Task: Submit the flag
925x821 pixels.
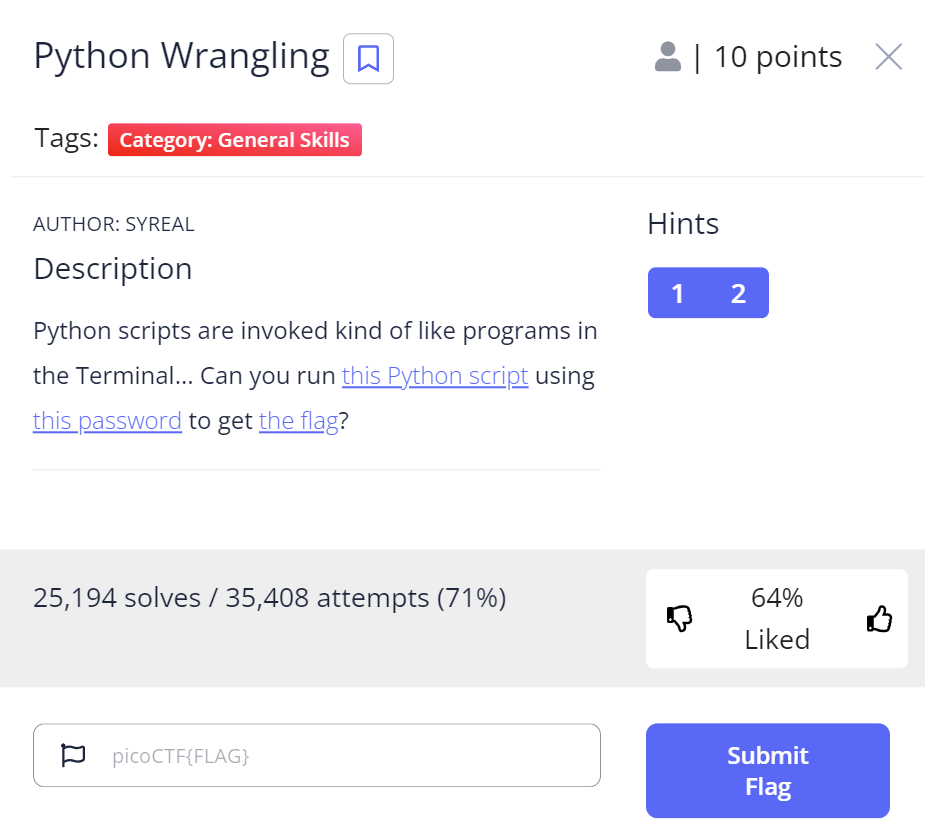Action: tap(767, 770)
